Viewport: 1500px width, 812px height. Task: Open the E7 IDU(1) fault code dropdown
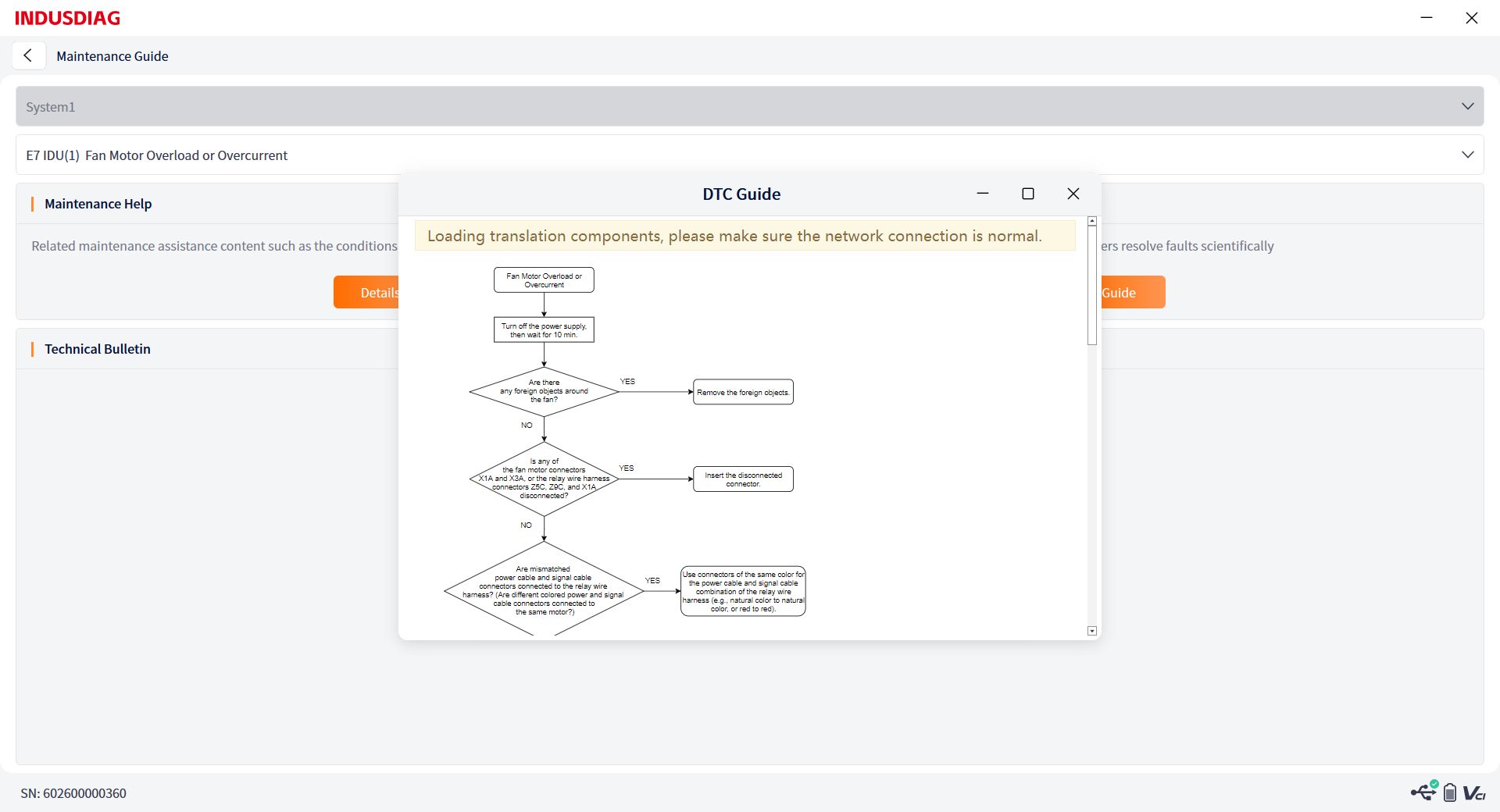750,155
